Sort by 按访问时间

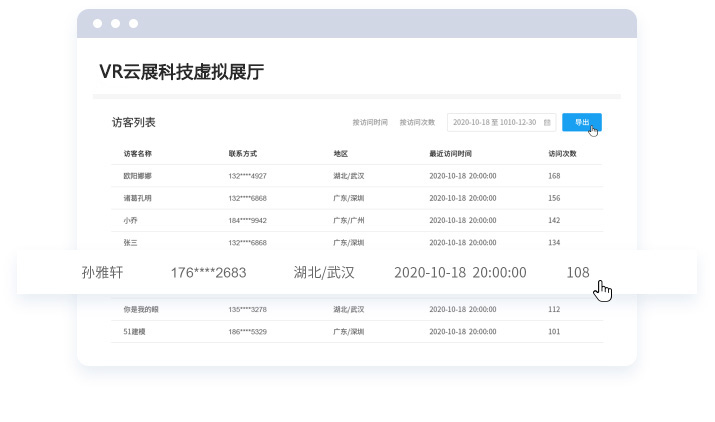(370, 123)
